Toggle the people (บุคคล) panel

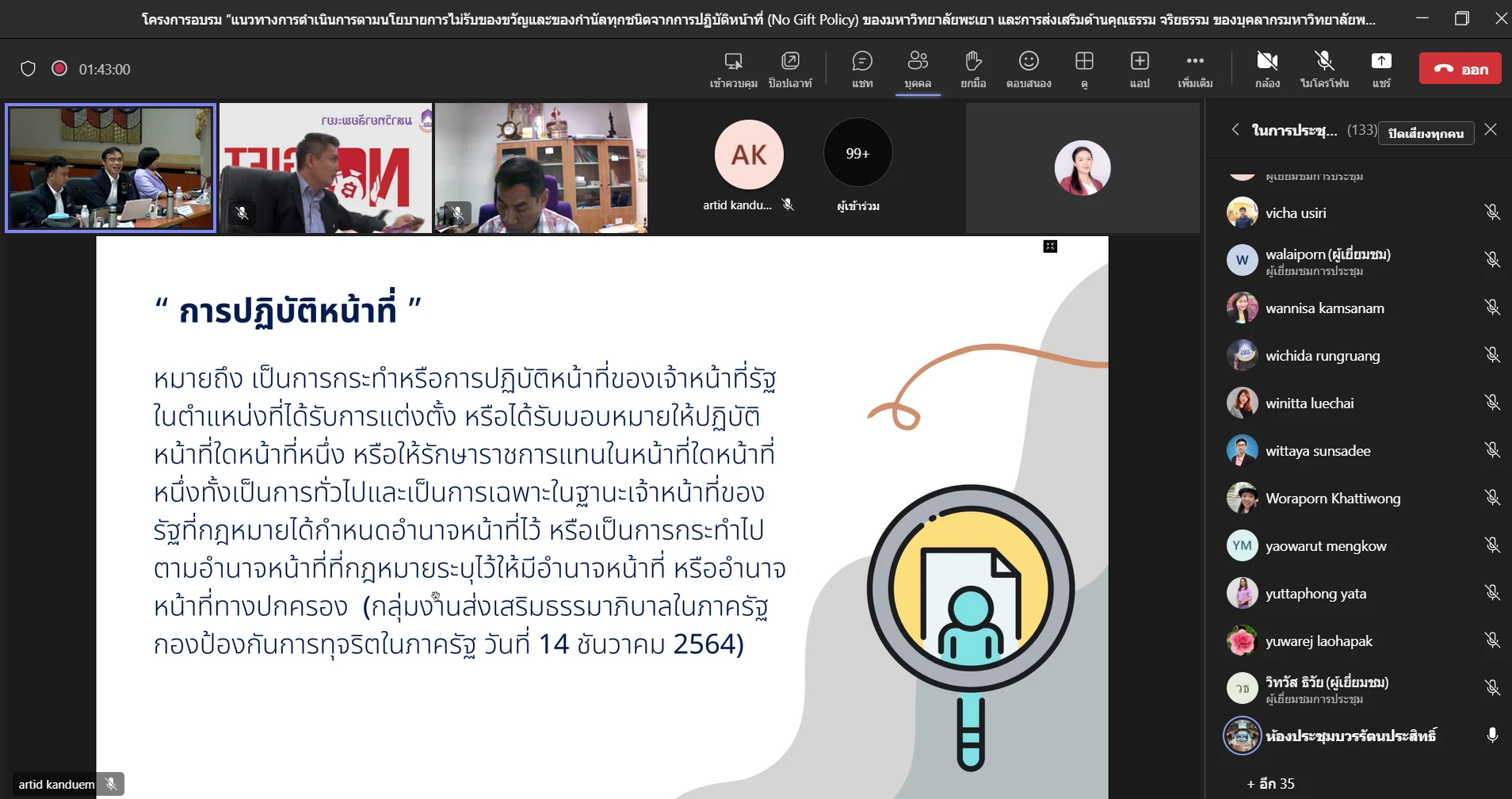pyautogui.click(x=918, y=69)
